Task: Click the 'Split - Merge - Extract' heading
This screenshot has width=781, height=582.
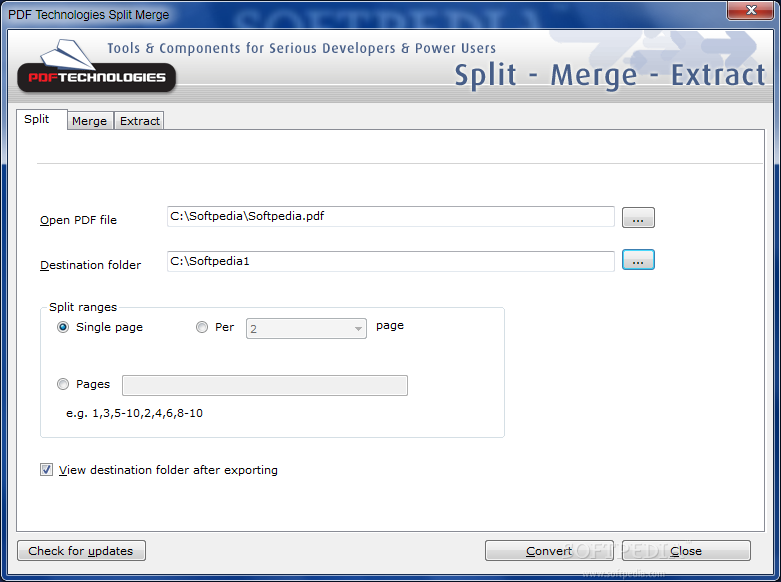Action: pos(610,75)
